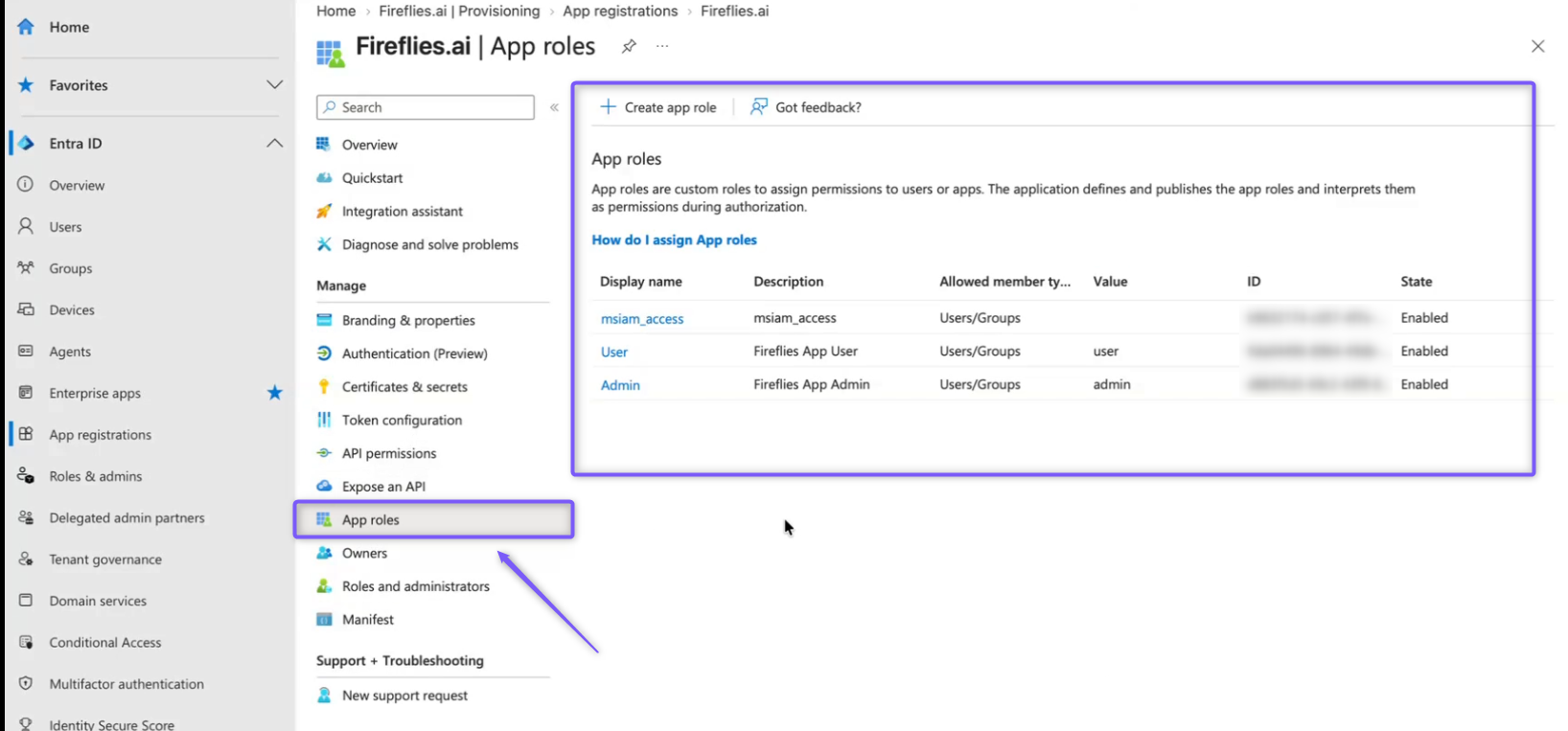Open the User app role link
The height and width of the screenshot is (731, 1568).
[614, 352]
